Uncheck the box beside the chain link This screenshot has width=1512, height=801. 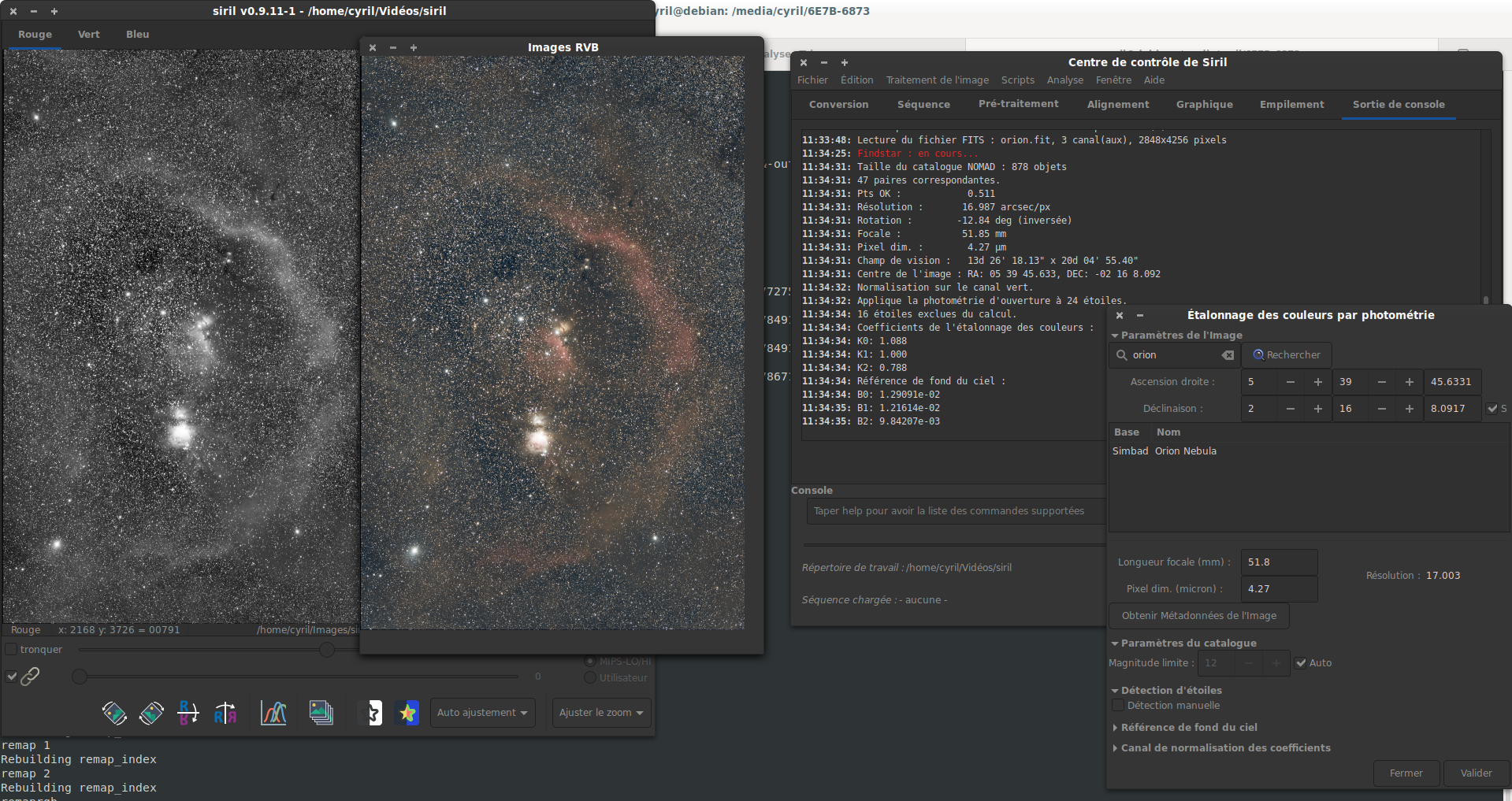[11, 676]
